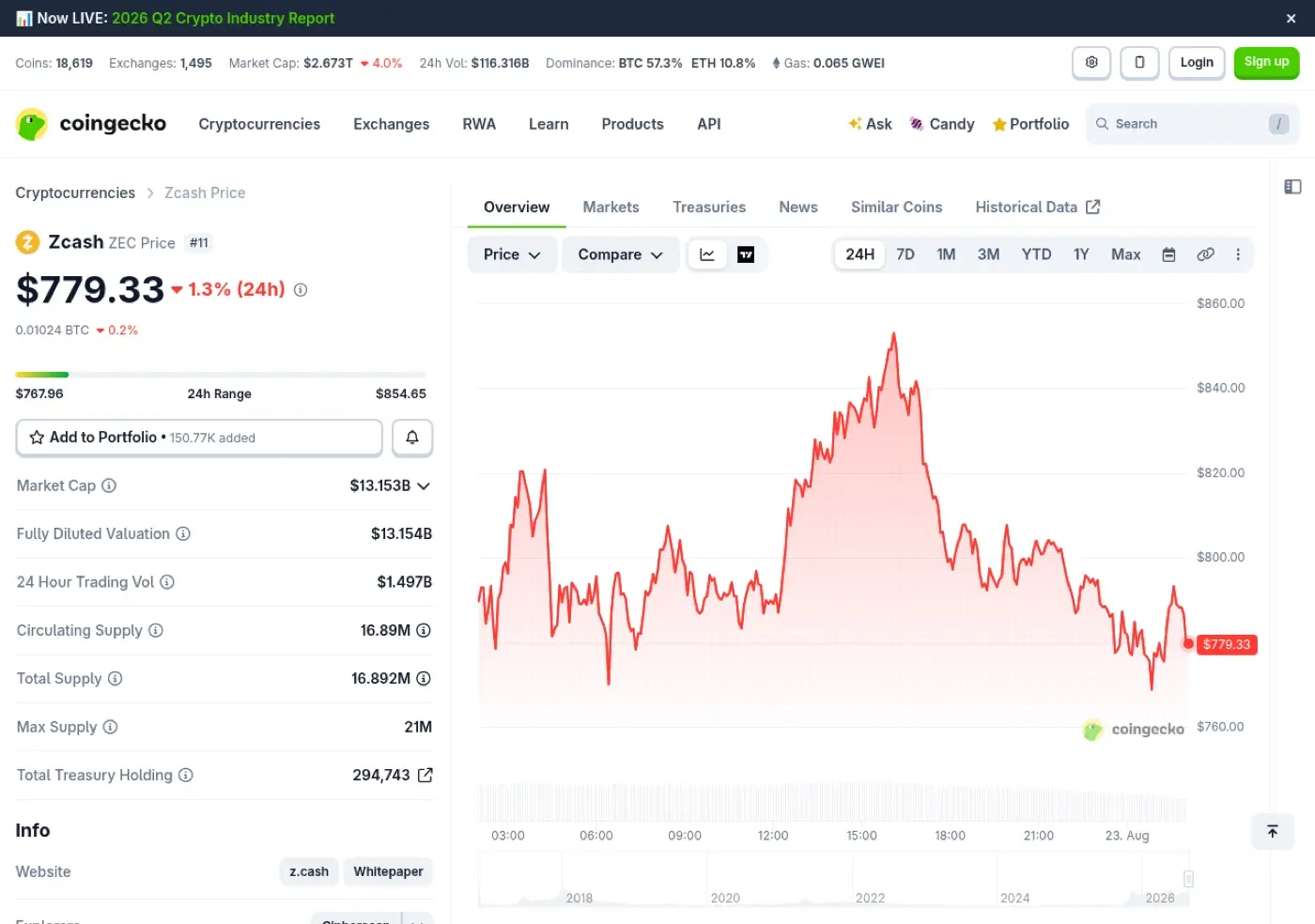Screen dimensions: 1315x924
Task: Click the 24h Range progress bar
Action: point(221,375)
